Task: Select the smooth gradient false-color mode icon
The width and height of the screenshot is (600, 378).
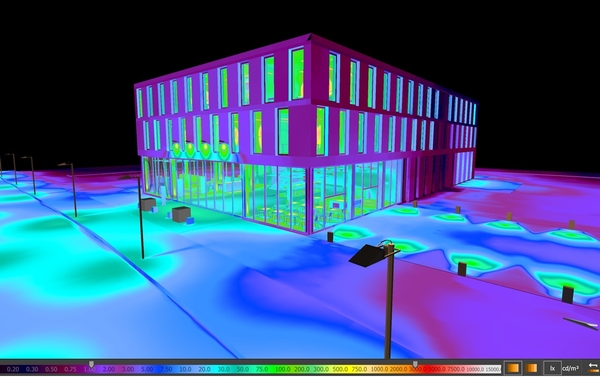Action: coord(513,368)
